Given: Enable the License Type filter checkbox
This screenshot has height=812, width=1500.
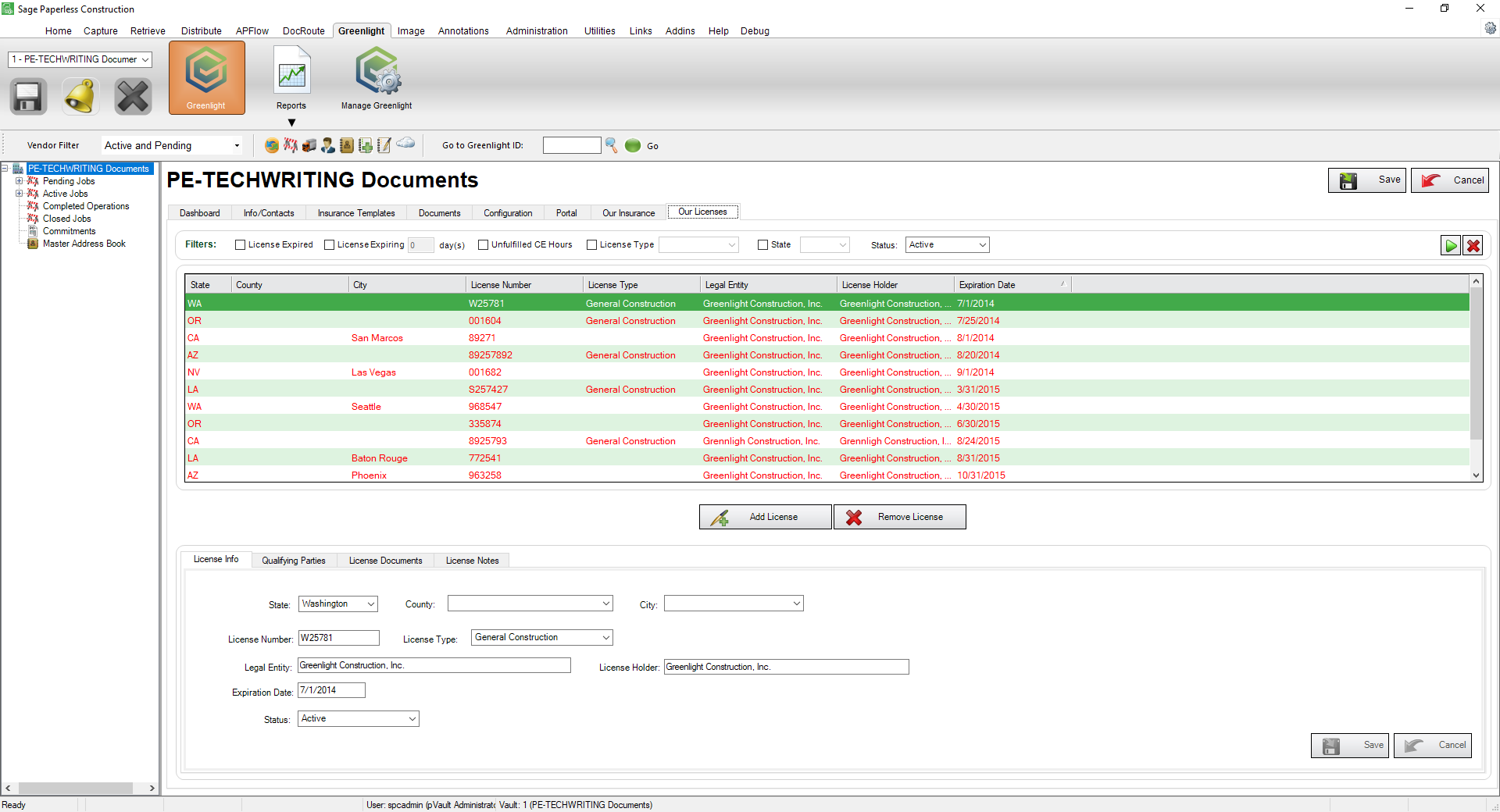Looking at the screenshot, I should click(592, 245).
